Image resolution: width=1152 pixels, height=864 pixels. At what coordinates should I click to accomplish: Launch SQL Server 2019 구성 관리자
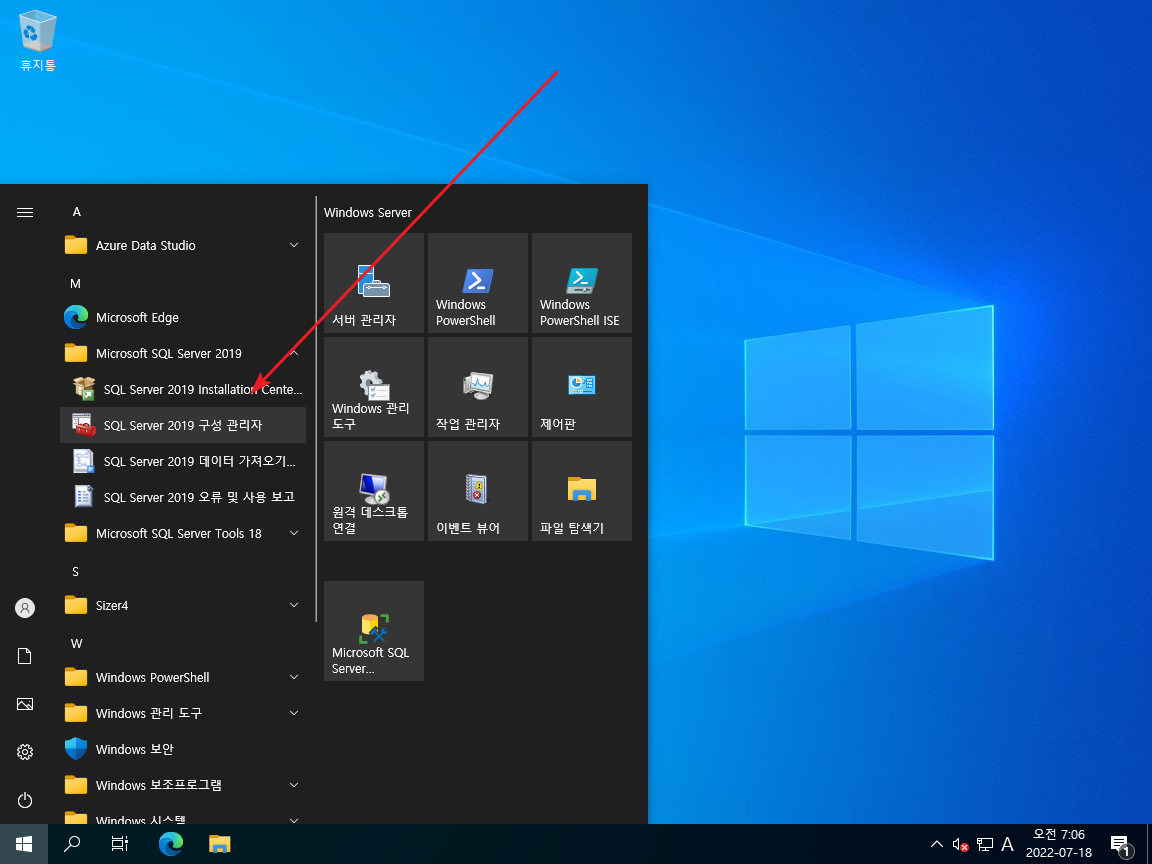click(x=183, y=425)
